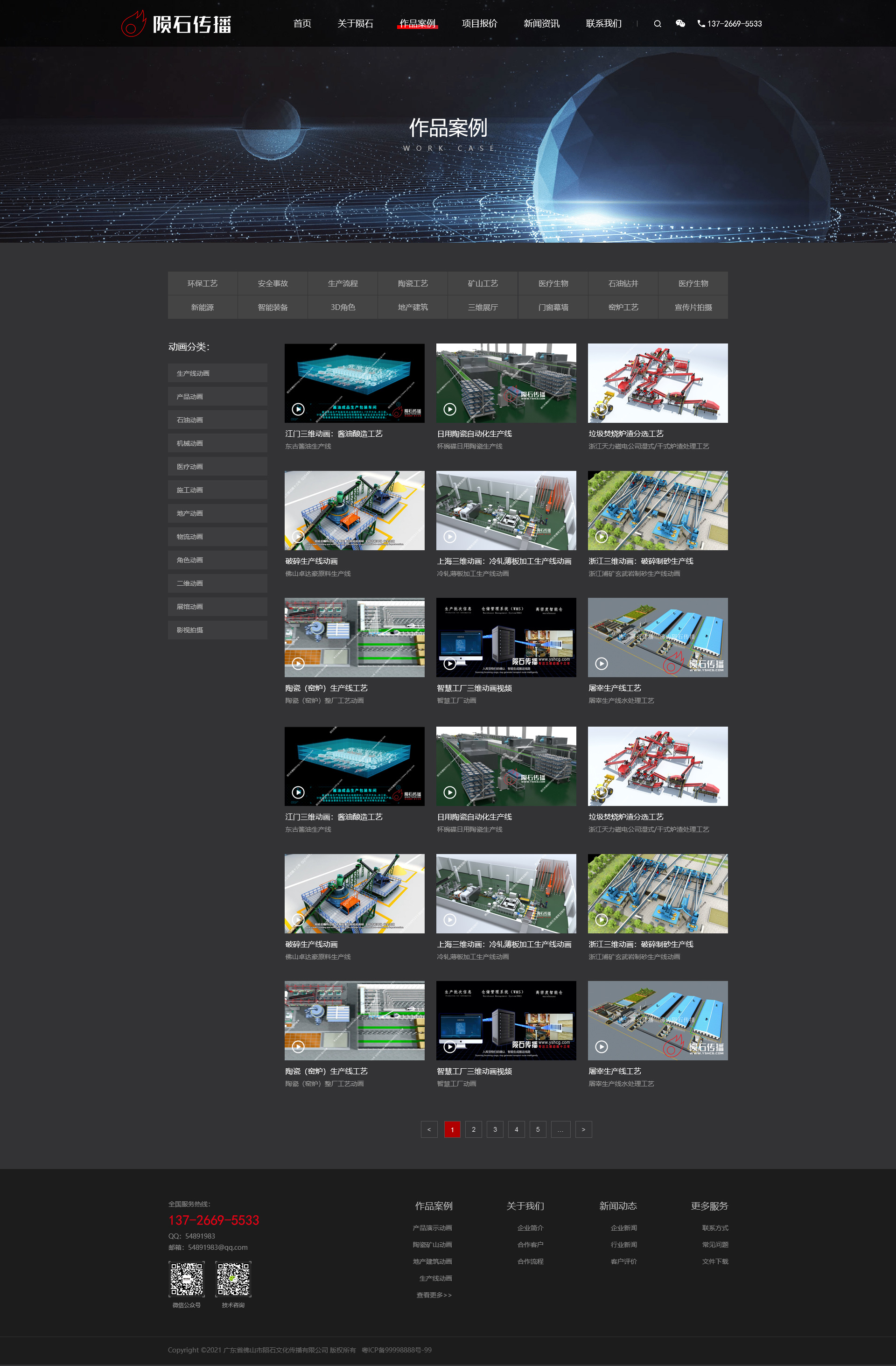Go to next page arrow in pagination
The height and width of the screenshot is (1366, 896).
point(583,1129)
